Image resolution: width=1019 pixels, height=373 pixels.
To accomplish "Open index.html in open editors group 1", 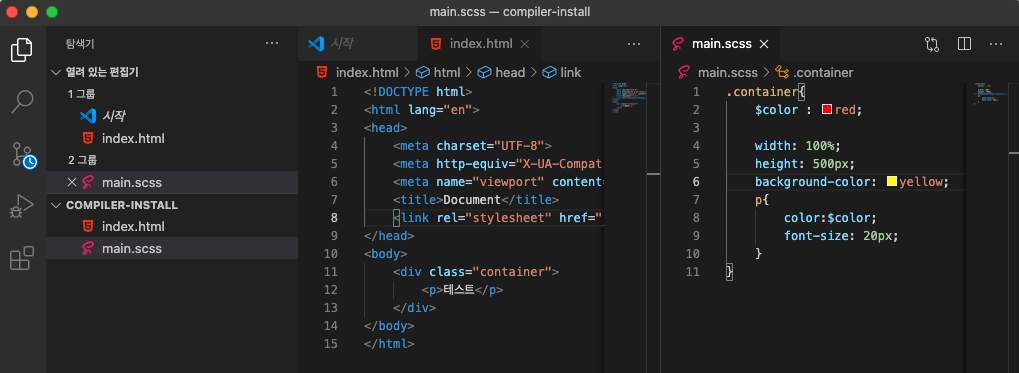I will [172, 138].
